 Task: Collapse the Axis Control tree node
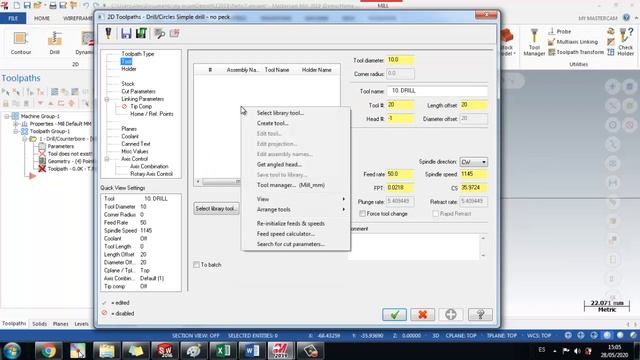pos(107,159)
